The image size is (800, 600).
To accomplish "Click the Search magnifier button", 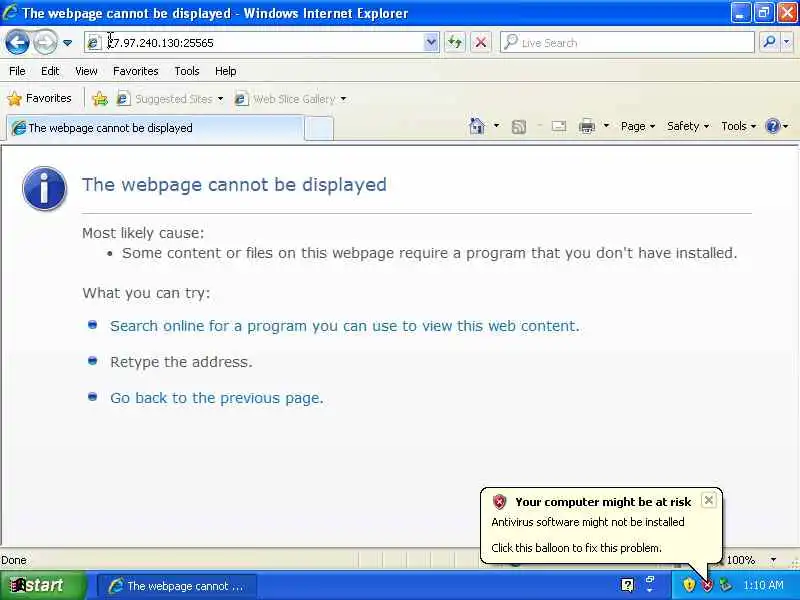I will [769, 42].
